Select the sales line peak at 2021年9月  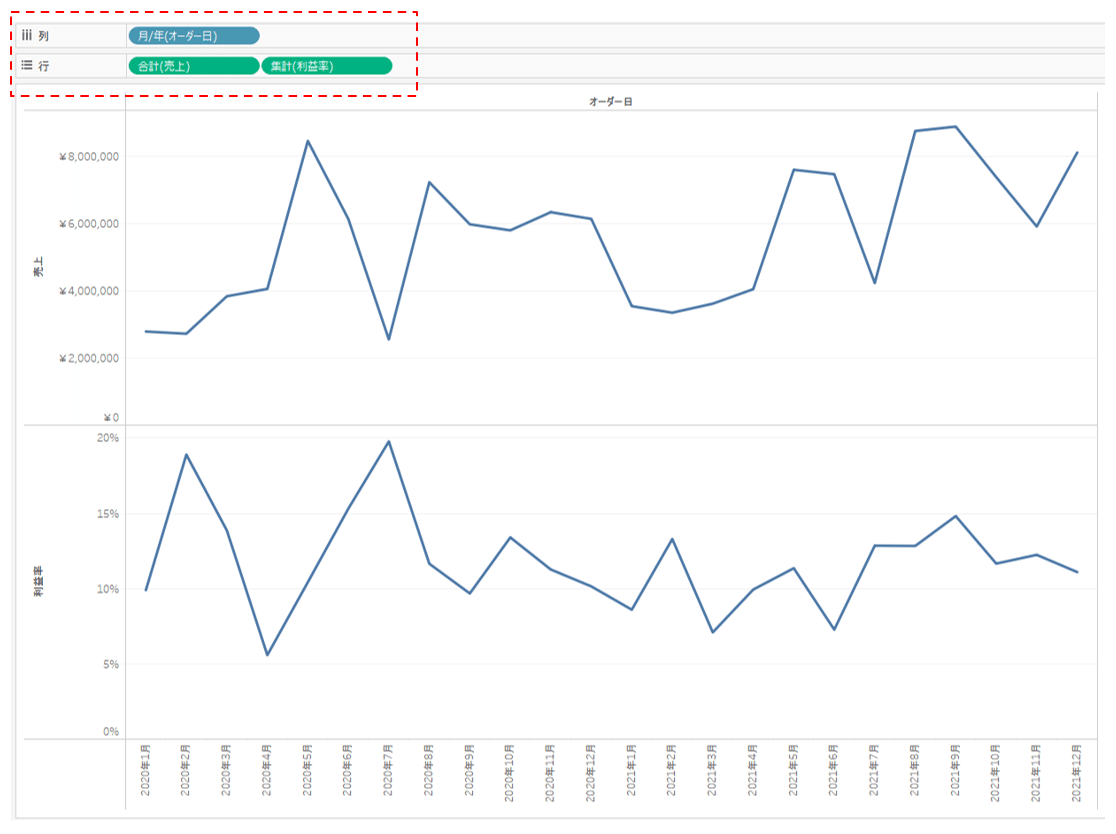(955, 127)
